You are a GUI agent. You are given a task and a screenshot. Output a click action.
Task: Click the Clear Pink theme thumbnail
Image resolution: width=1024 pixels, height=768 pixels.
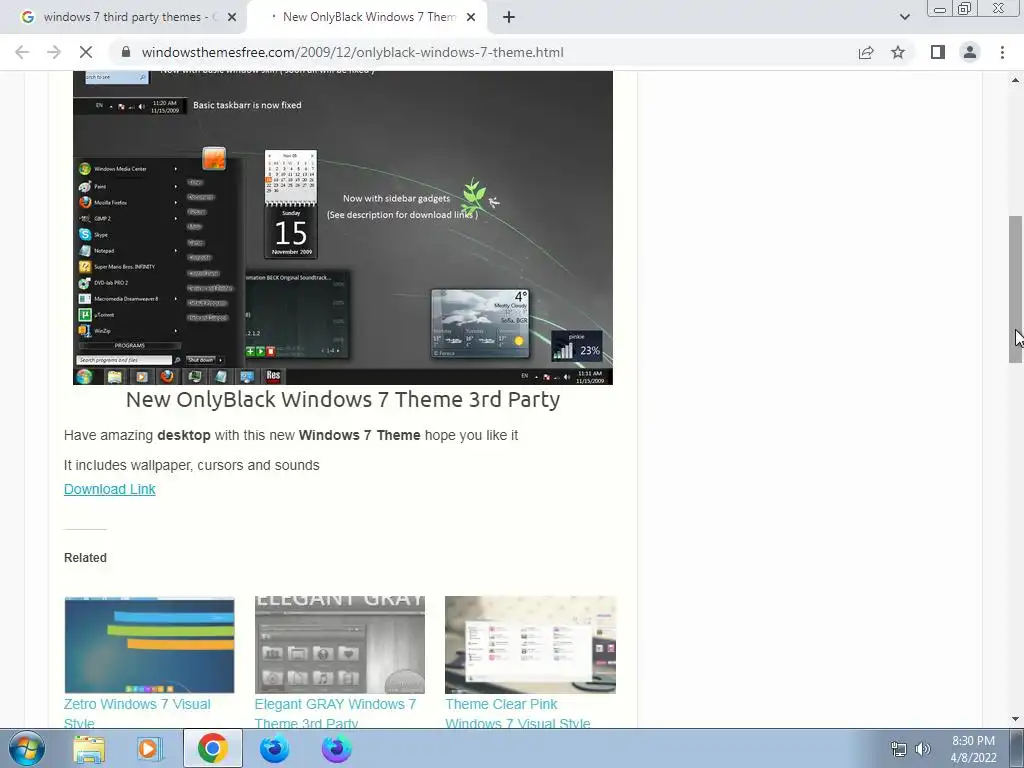click(530, 645)
